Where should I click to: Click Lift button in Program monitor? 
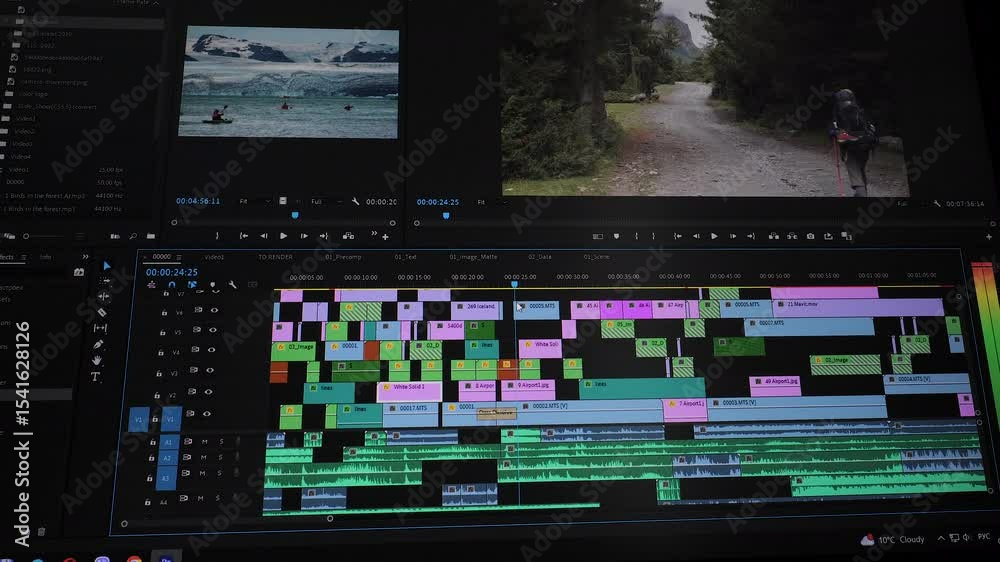pyautogui.click(x=774, y=236)
